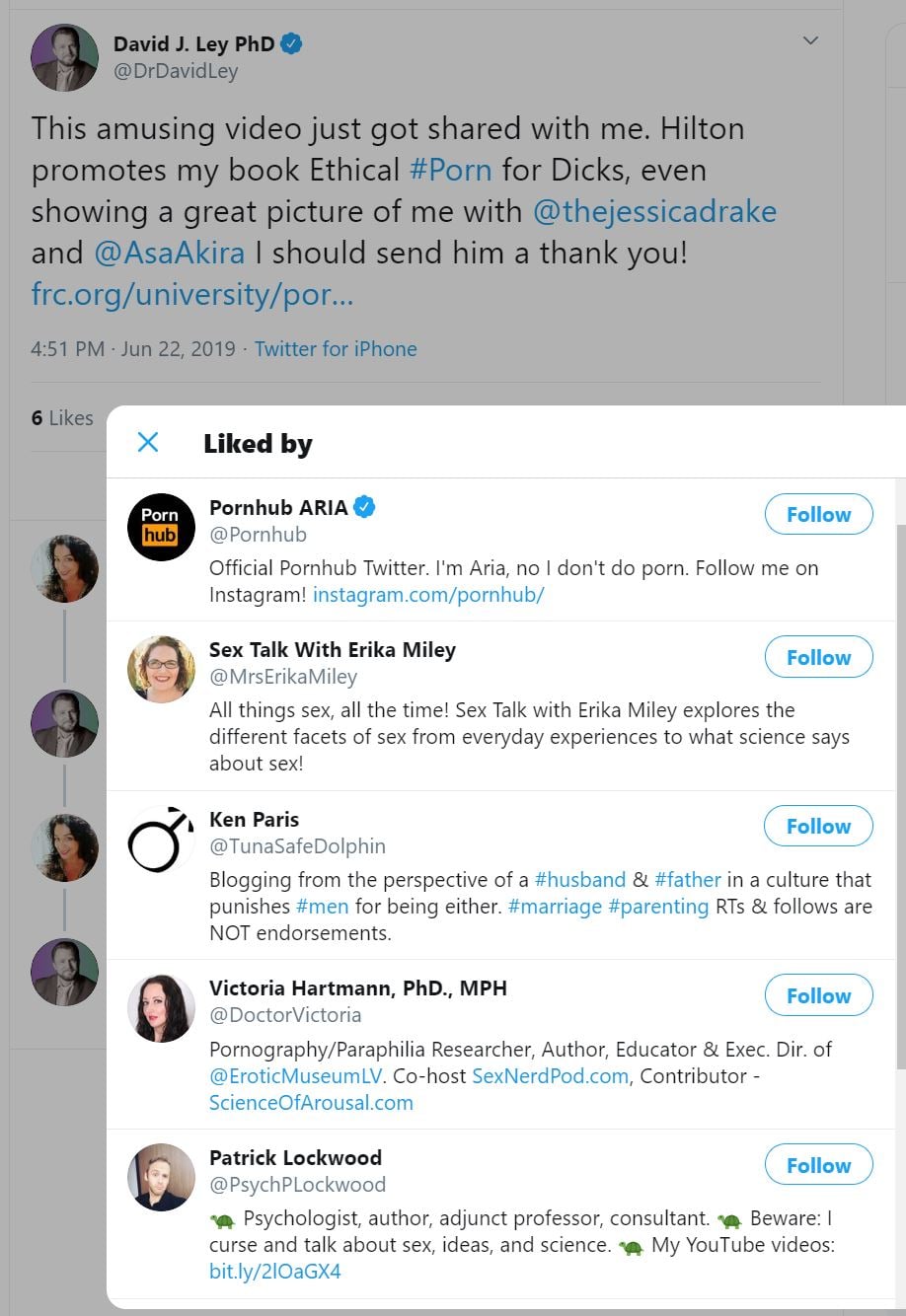Open the tweet options chevron menu
This screenshot has height=1316, width=906.
coord(810,41)
